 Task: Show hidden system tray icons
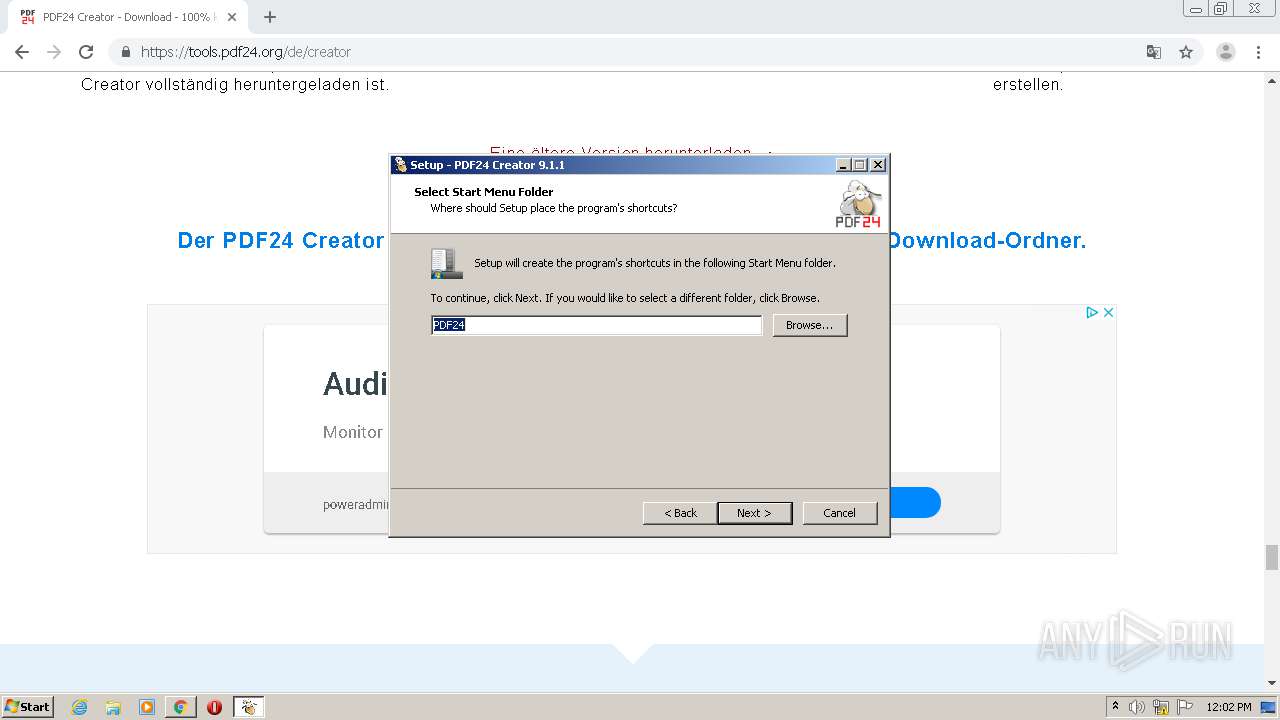click(x=1115, y=706)
